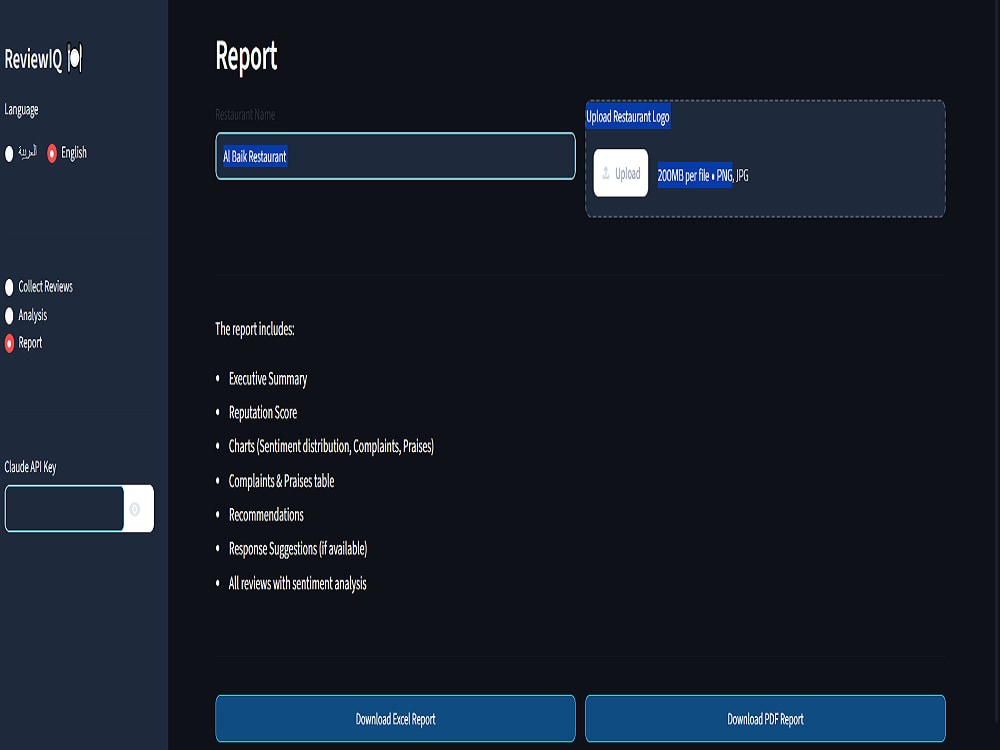Click the 'Executive Summary' bullet text
This screenshot has height=750, width=1000.
click(x=268, y=379)
